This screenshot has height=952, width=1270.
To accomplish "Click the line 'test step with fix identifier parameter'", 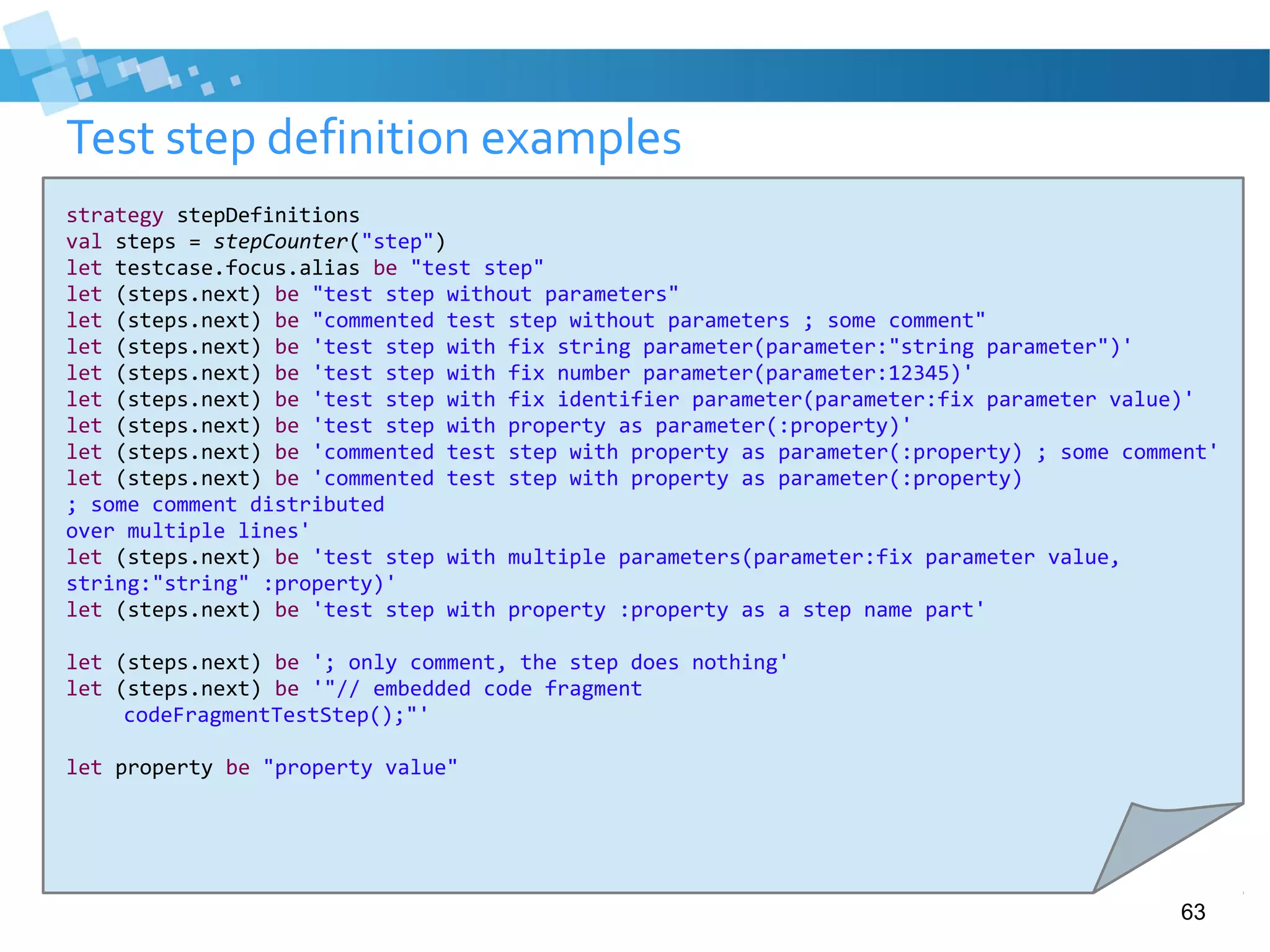I will coord(629,399).
